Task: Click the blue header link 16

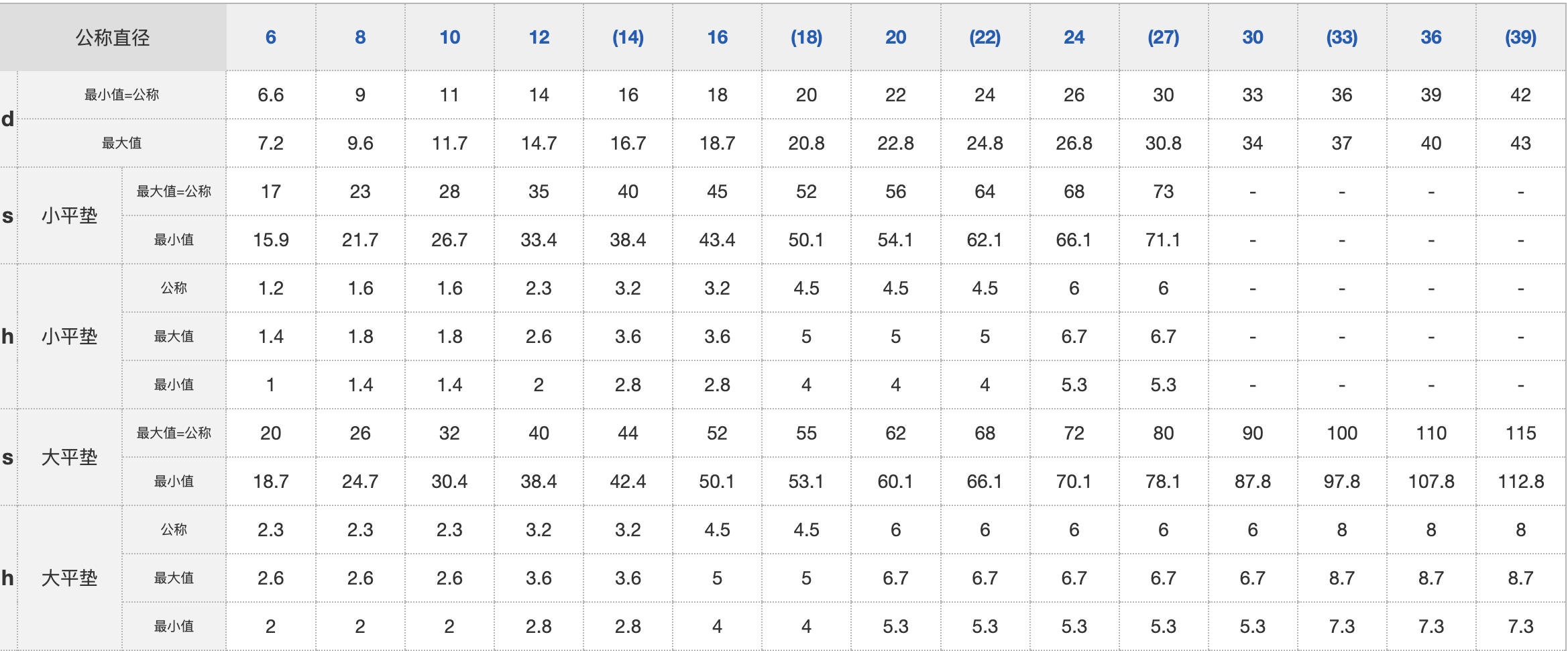Action: pos(717,38)
